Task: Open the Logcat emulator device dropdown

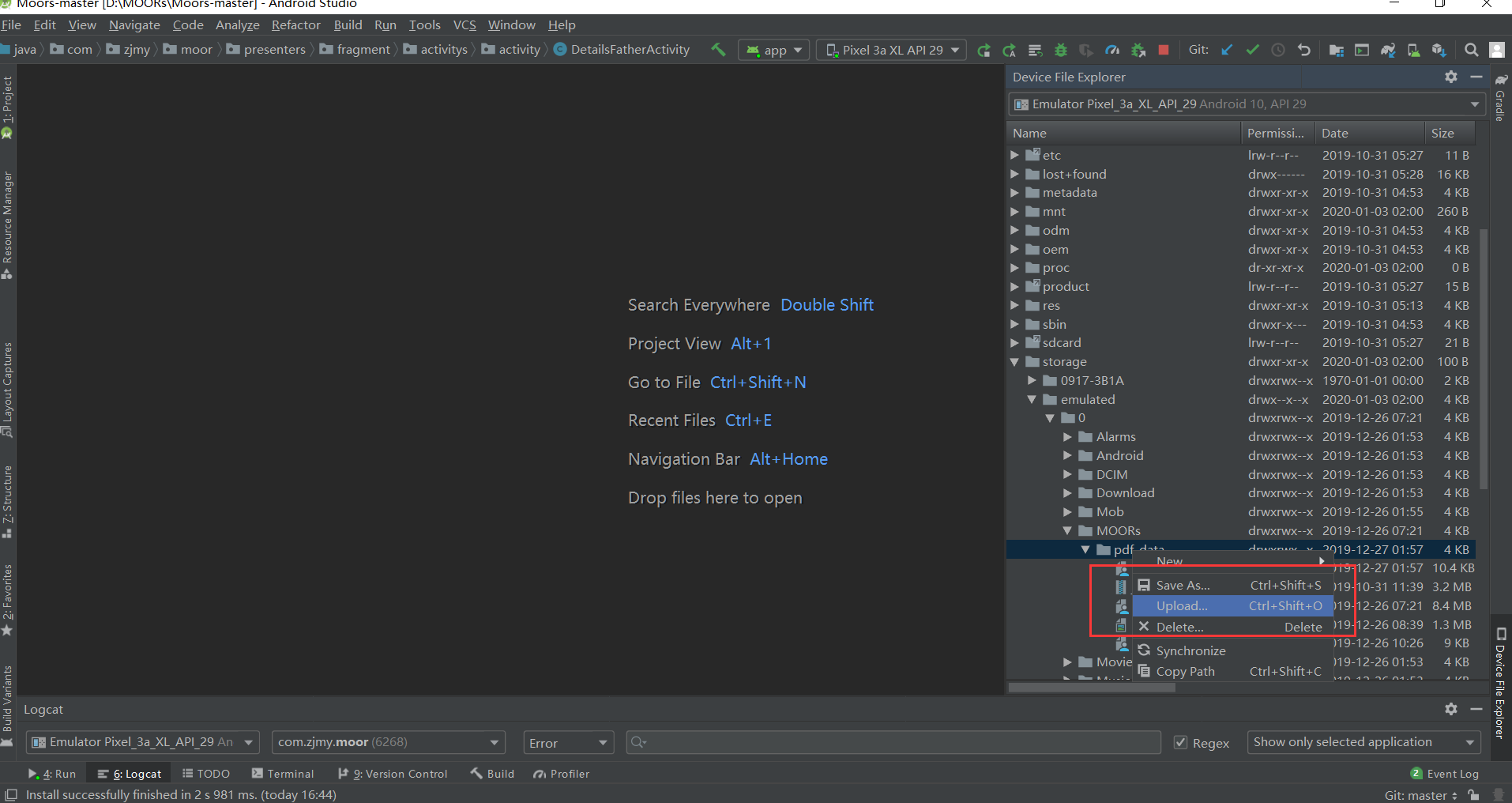Action: click(x=143, y=742)
